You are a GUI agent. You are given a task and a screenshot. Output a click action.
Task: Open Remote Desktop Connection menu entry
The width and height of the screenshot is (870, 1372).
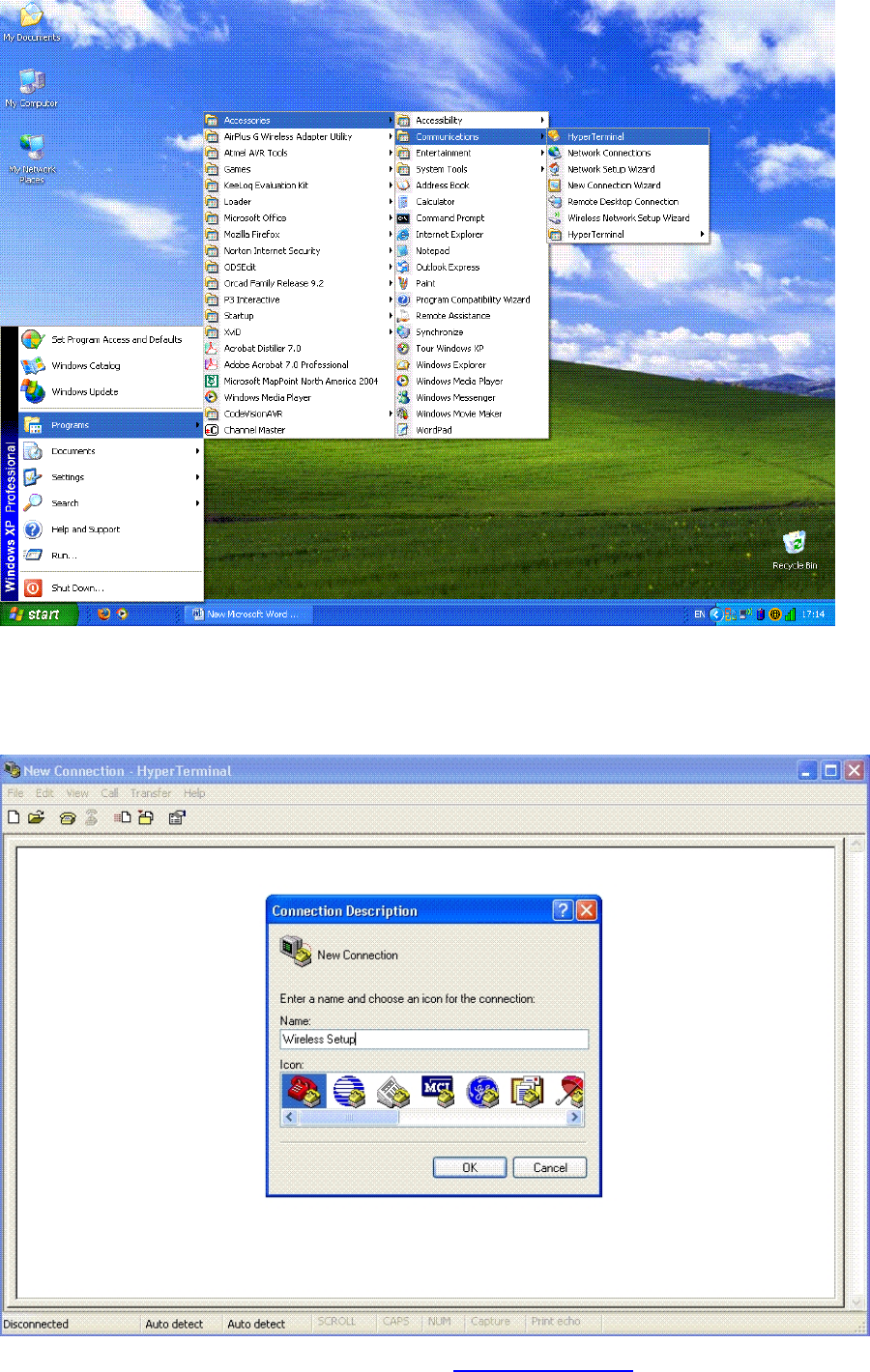click(628, 202)
